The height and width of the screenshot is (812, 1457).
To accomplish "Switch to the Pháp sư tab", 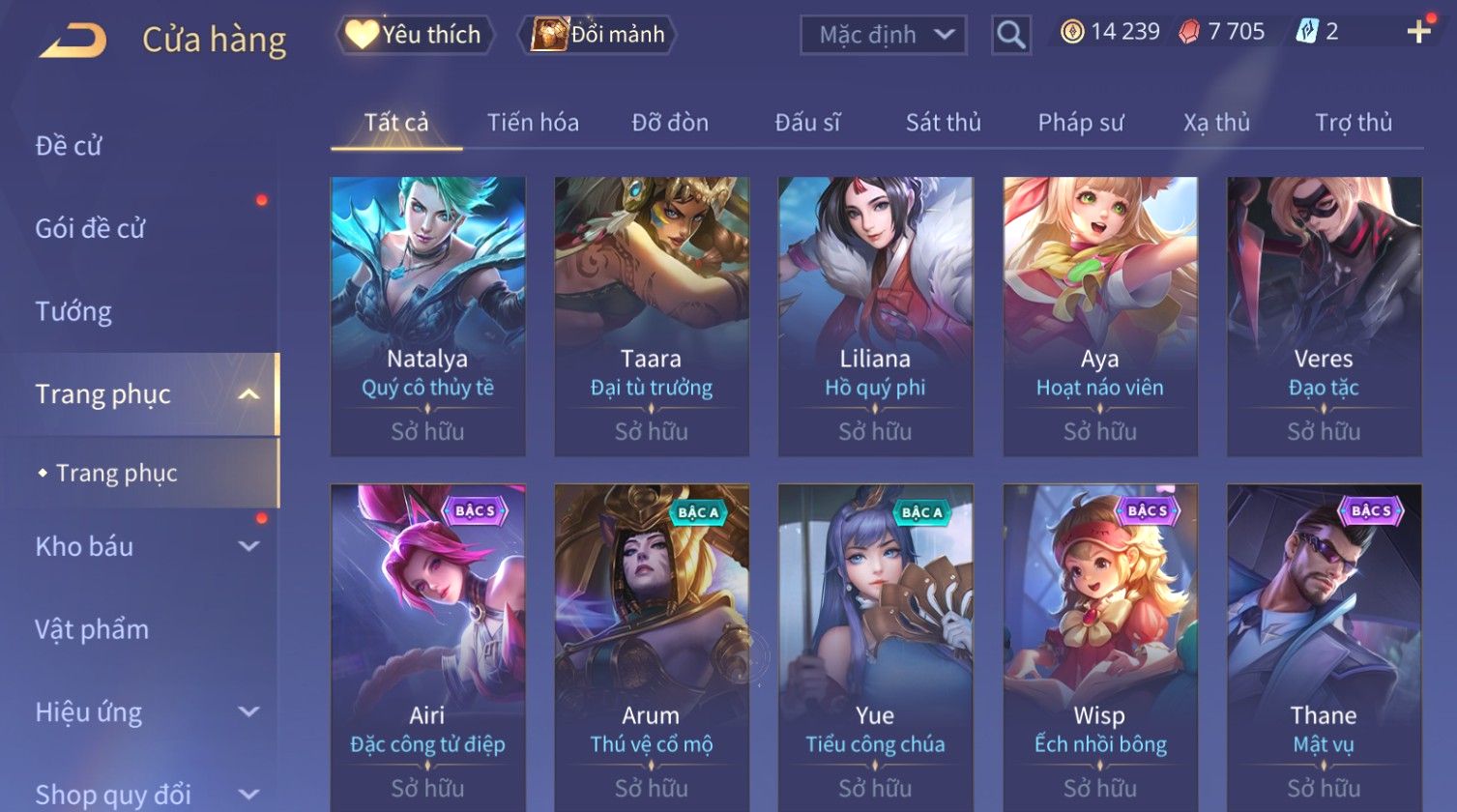I will point(1081,123).
